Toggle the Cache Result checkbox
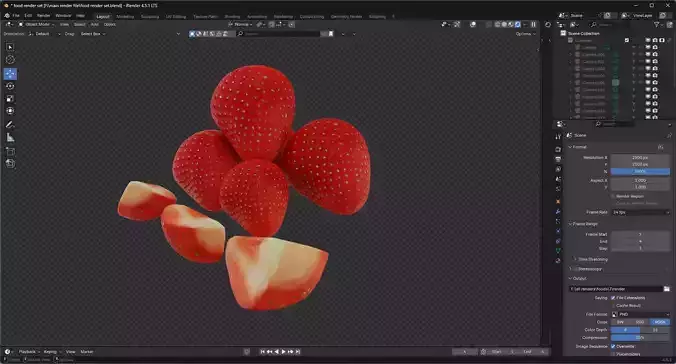Image resolution: width=676 pixels, height=364 pixels. (x=613, y=306)
